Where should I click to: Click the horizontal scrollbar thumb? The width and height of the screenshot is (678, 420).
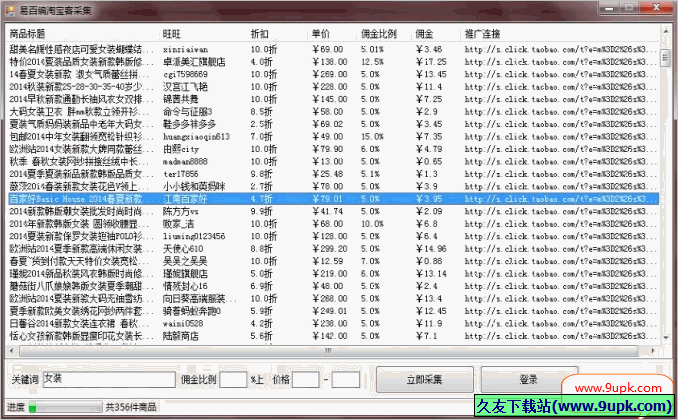tap(329, 351)
